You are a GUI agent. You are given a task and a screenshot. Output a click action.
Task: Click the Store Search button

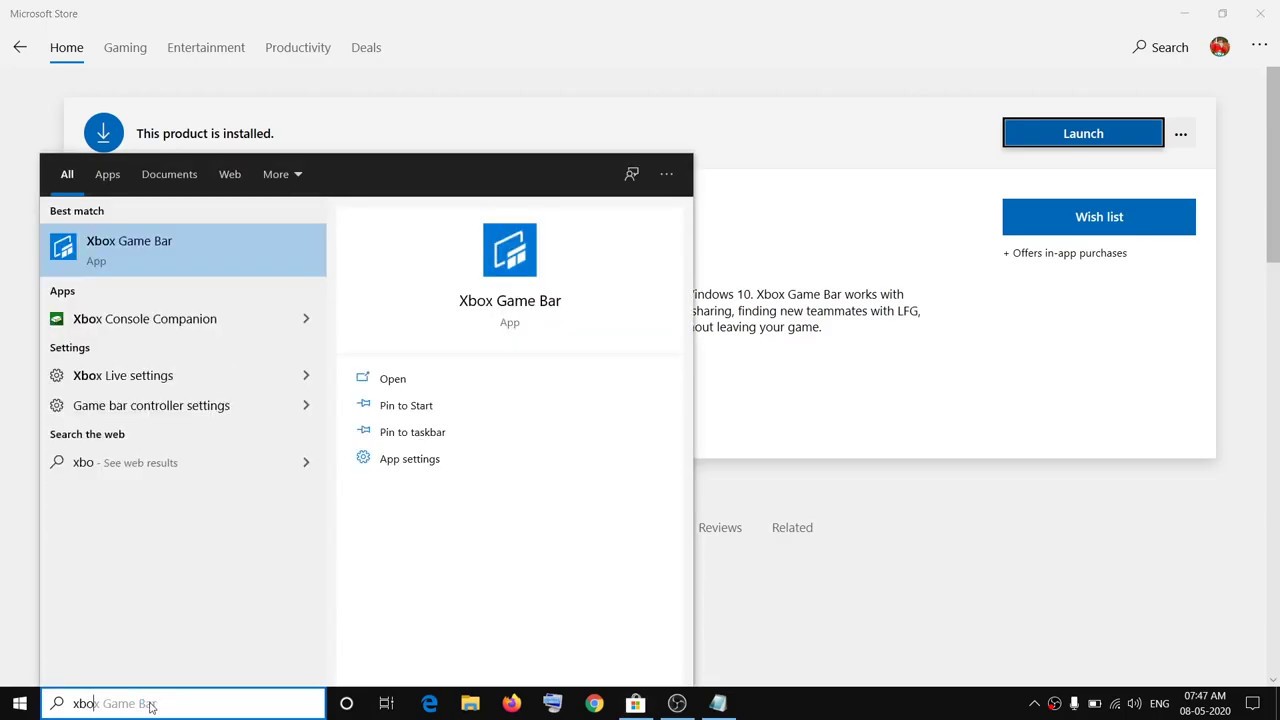pyautogui.click(x=1160, y=47)
